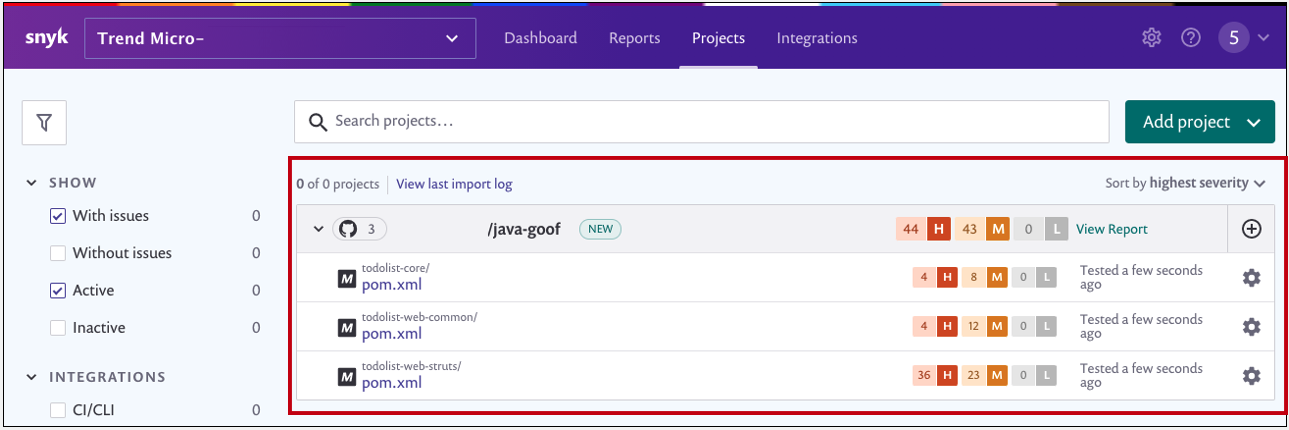
Task: Open the help question mark icon
Action: 1190,38
